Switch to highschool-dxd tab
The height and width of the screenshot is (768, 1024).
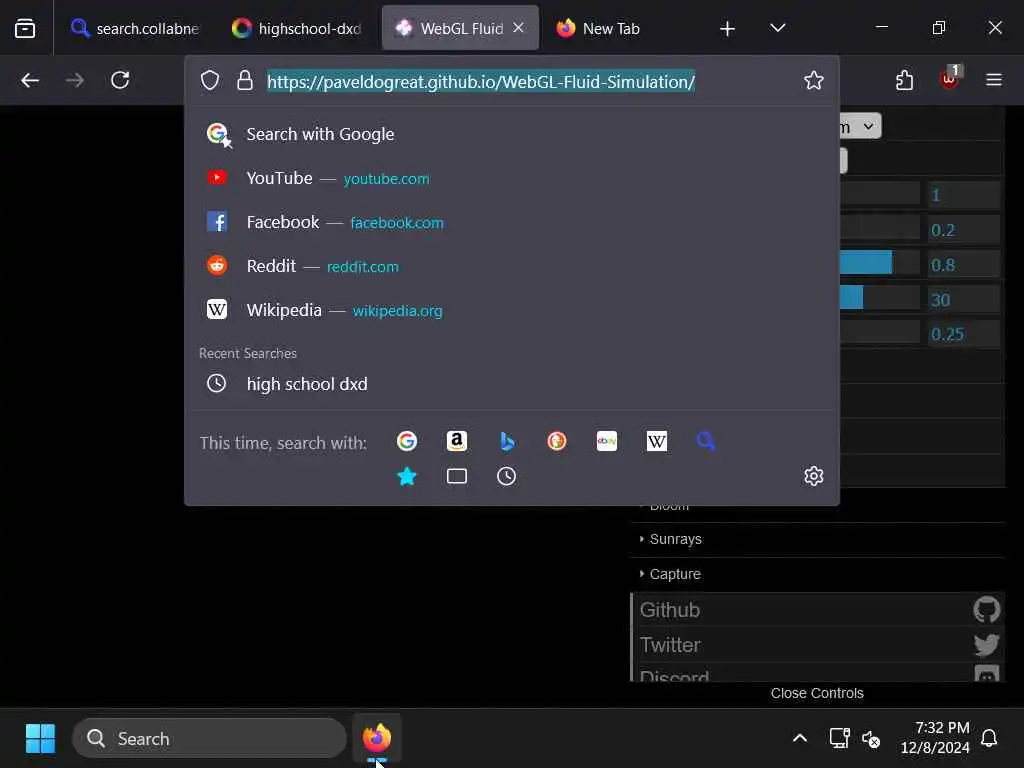tap(297, 28)
